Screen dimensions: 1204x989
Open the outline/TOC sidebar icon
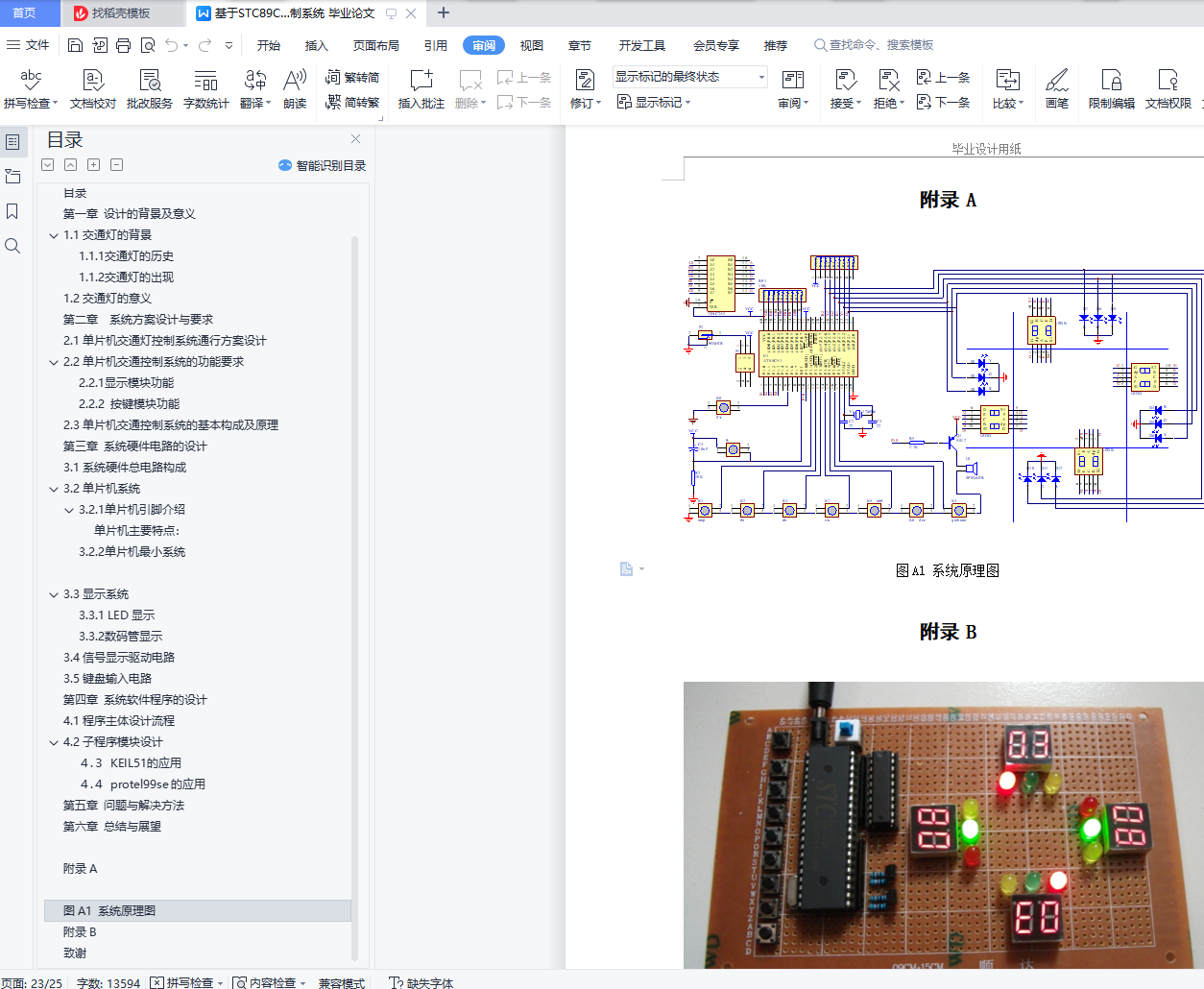click(x=12, y=142)
